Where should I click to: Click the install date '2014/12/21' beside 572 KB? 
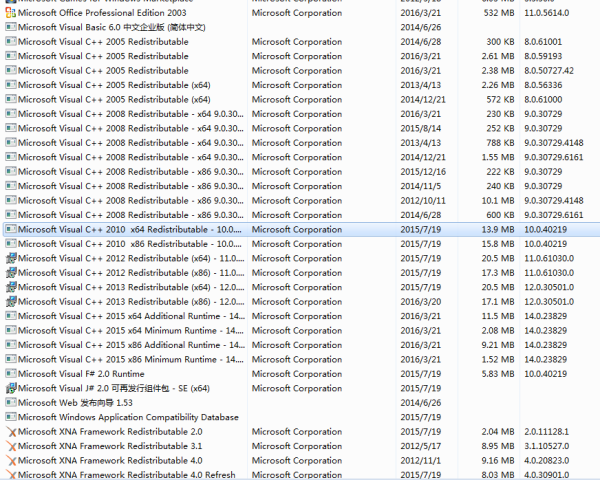(x=423, y=100)
